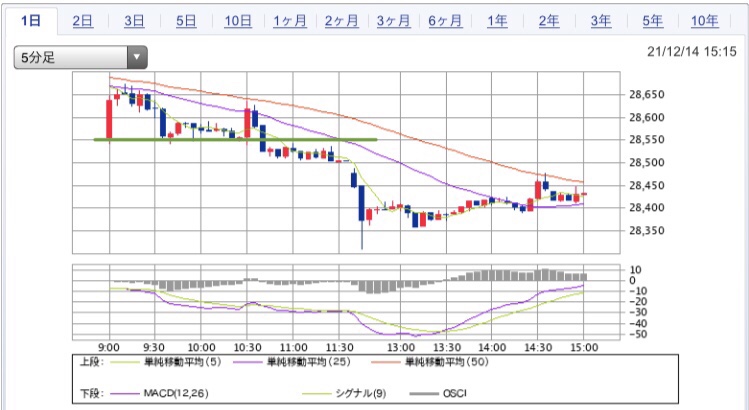This screenshot has height=410, width=749.
Task: Click the 9:00 time axis label
Action: (x=109, y=347)
